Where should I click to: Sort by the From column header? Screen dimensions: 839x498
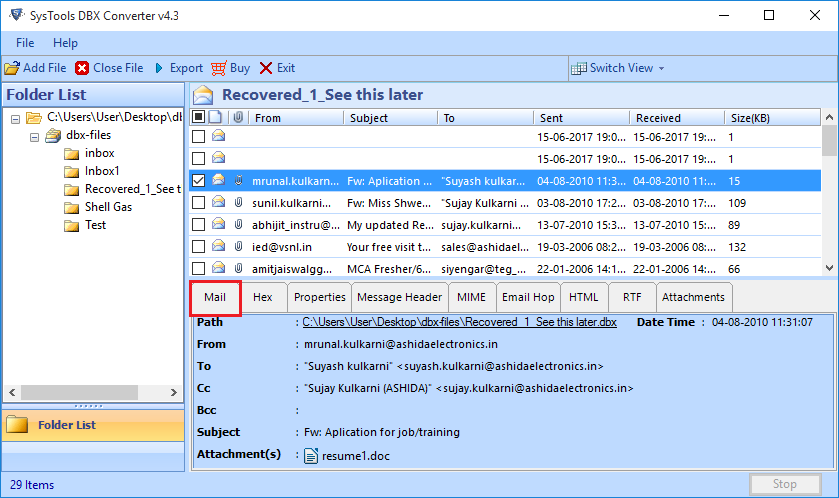point(297,118)
